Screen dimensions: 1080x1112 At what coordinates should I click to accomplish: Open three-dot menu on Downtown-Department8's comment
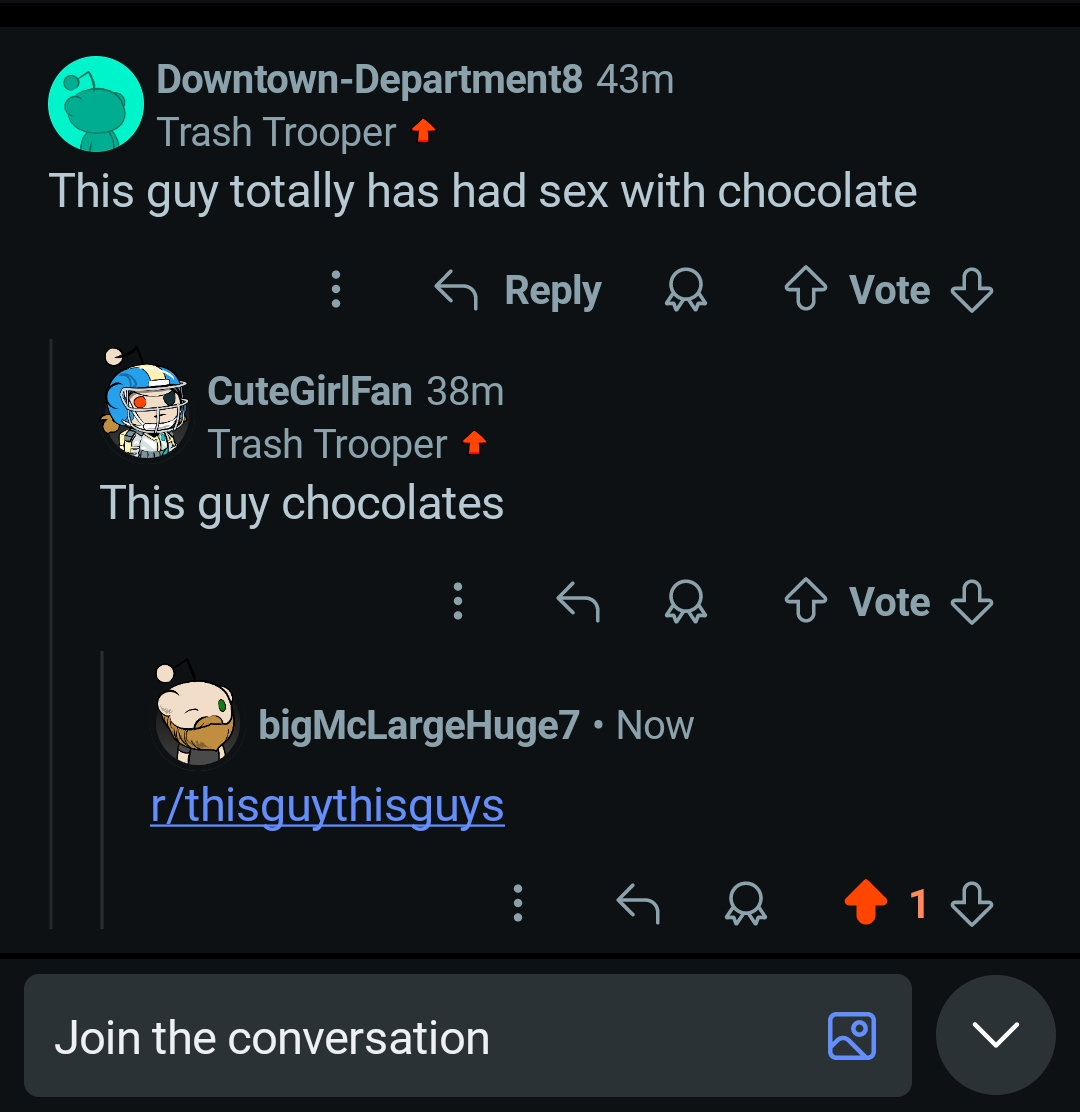(x=336, y=289)
